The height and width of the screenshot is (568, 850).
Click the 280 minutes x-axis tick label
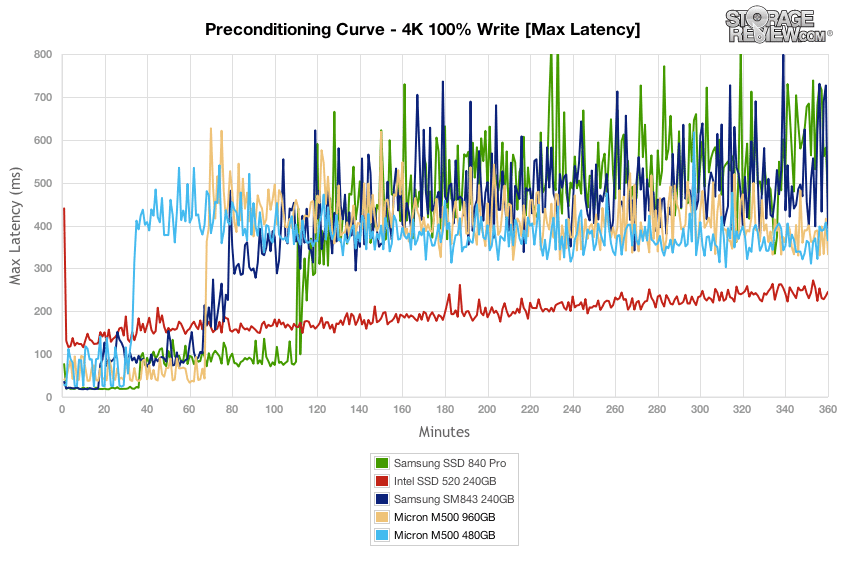(657, 409)
